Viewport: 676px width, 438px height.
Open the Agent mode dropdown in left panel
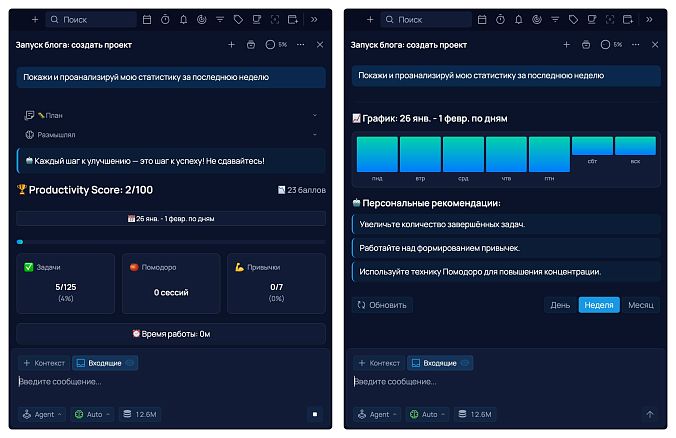[x=41, y=414]
